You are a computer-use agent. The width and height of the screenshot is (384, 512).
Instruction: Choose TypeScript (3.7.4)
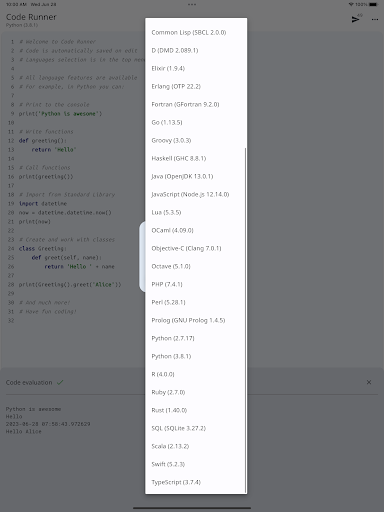coord(196,482)
